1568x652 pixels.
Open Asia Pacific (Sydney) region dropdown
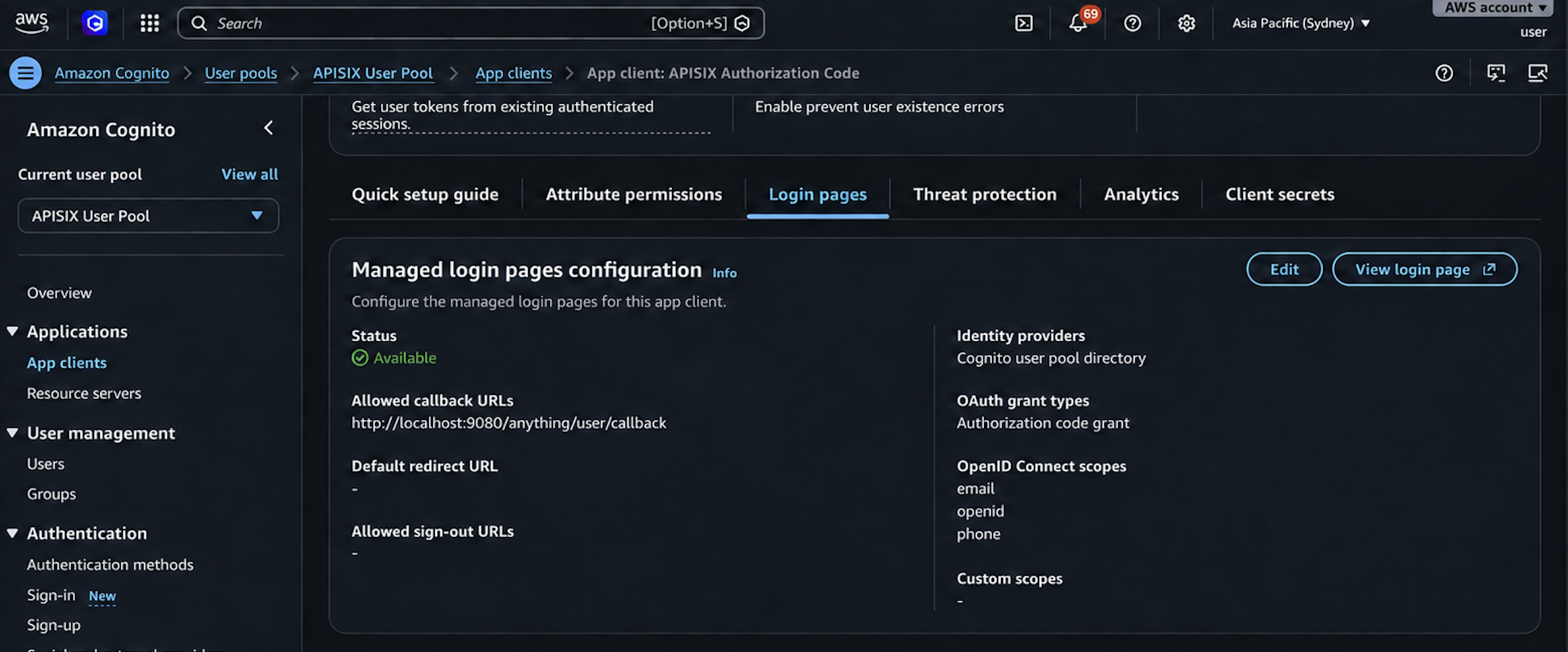click(x=1301, y=23)
